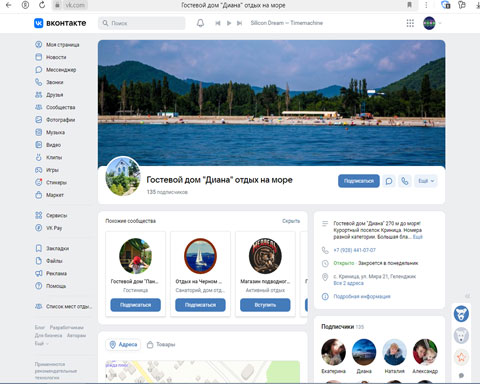Join Магазин подводног... community with Вступить
The image size is (480, 384).
(265, 305)
